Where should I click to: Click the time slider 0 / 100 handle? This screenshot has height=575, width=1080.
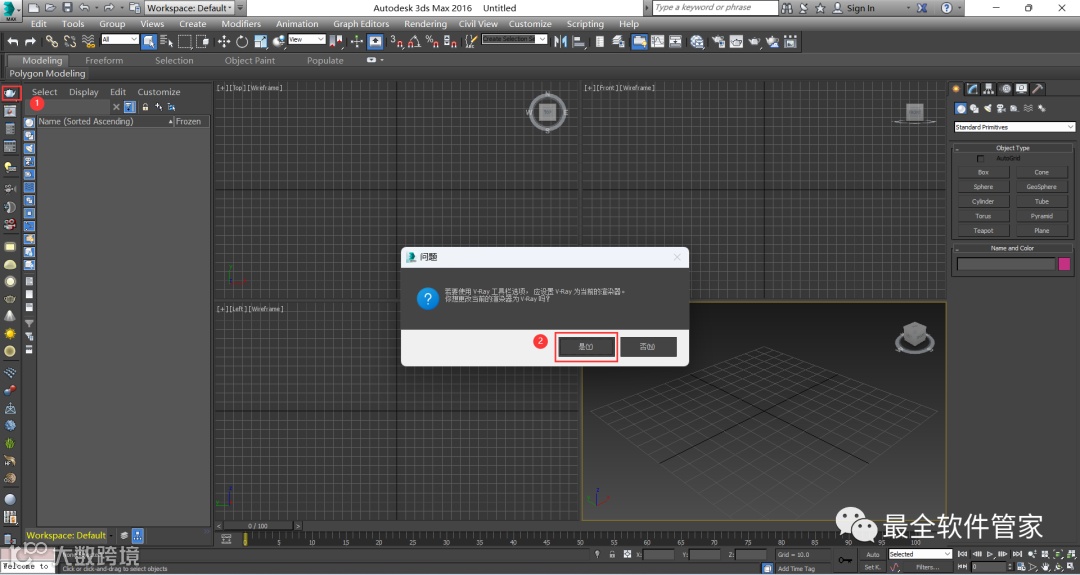(x=258, y=526)
